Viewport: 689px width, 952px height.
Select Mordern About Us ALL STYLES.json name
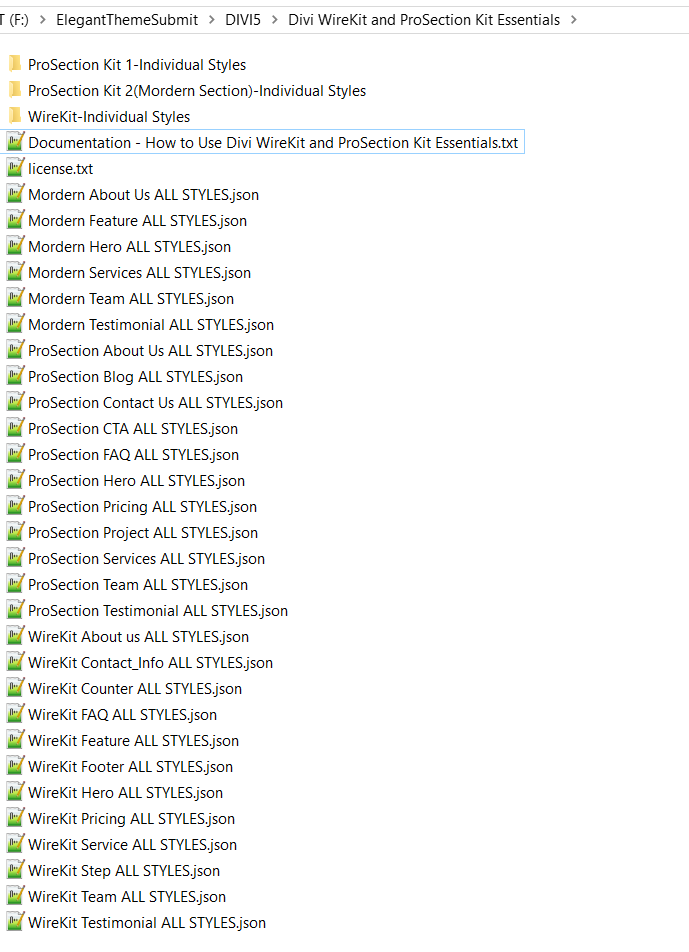pyautogui.click(x=144, y=195)
